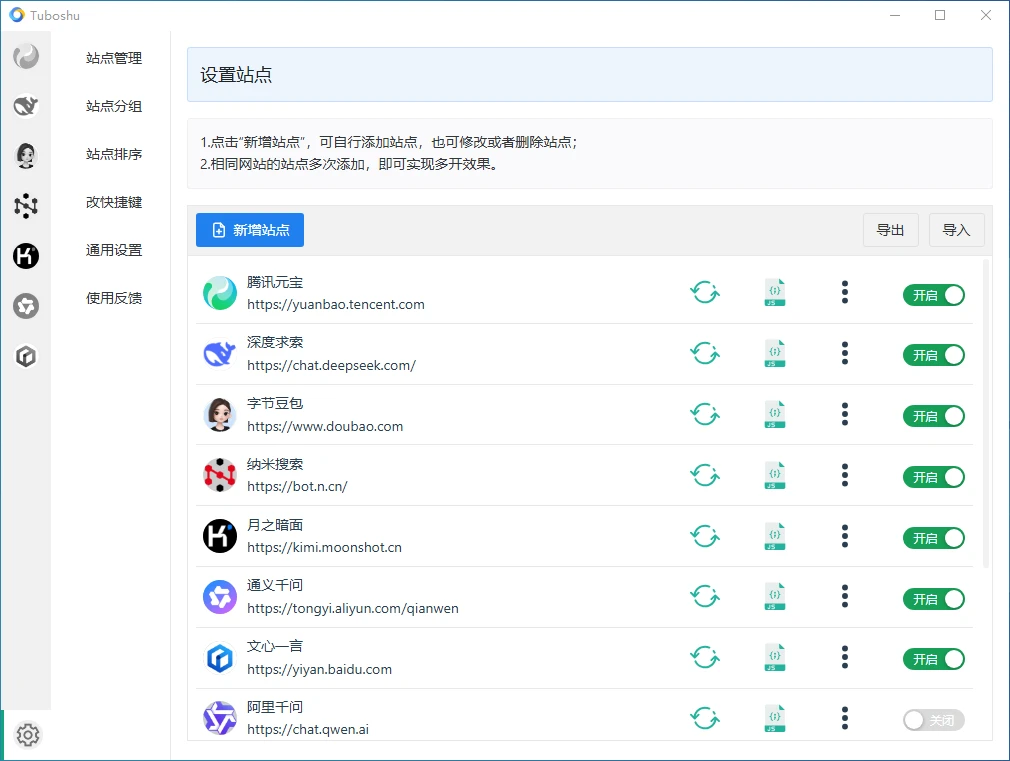Disable the 腾讯元宝 site toggle

pos(933,295)
